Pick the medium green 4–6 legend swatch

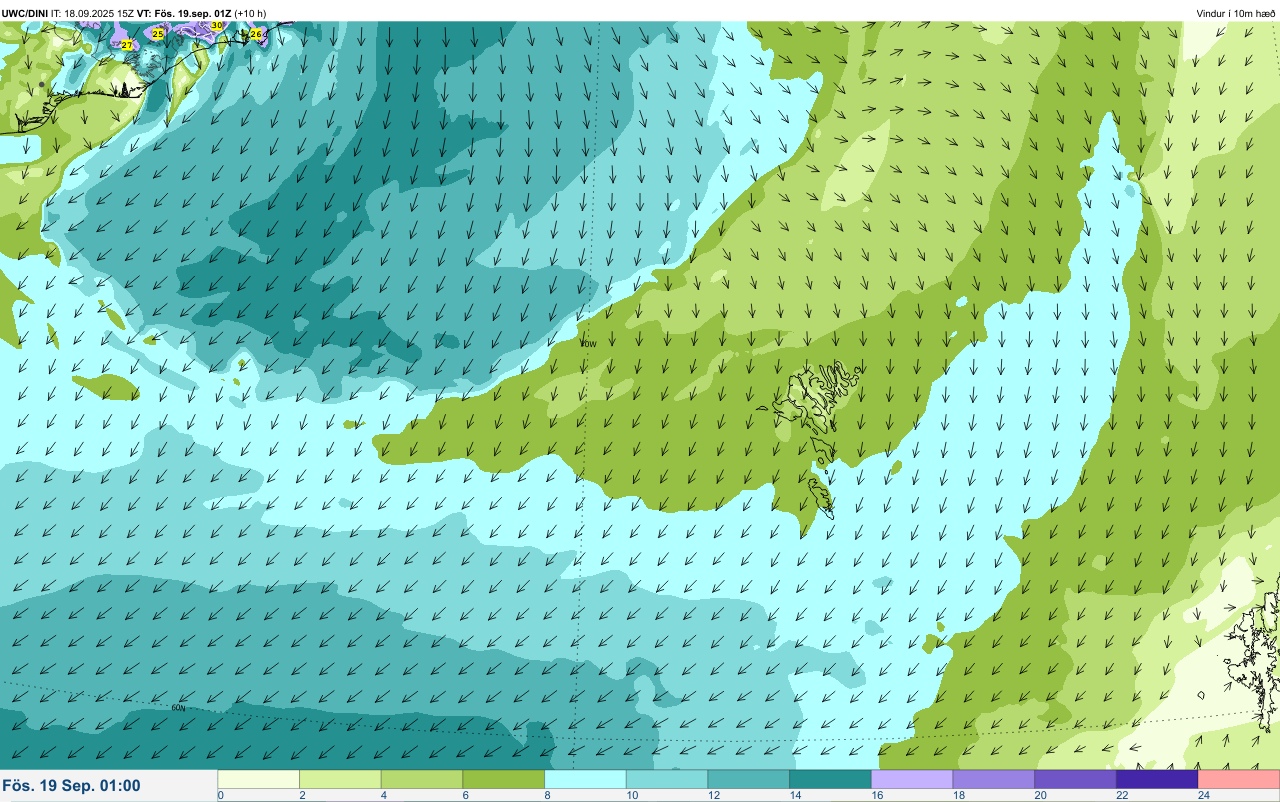(x=422, y=779)
